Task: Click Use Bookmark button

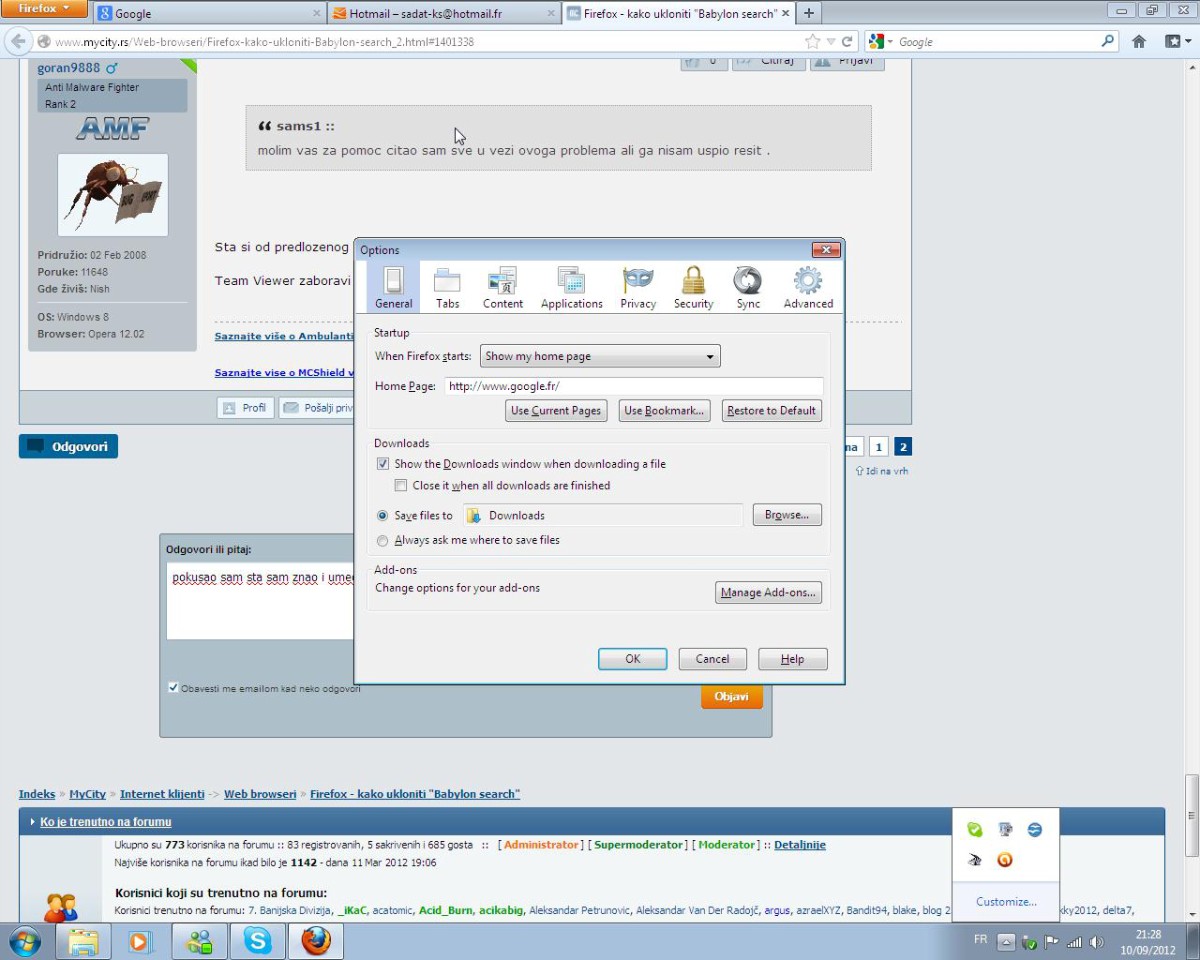Action: click(x=664, y=411)
